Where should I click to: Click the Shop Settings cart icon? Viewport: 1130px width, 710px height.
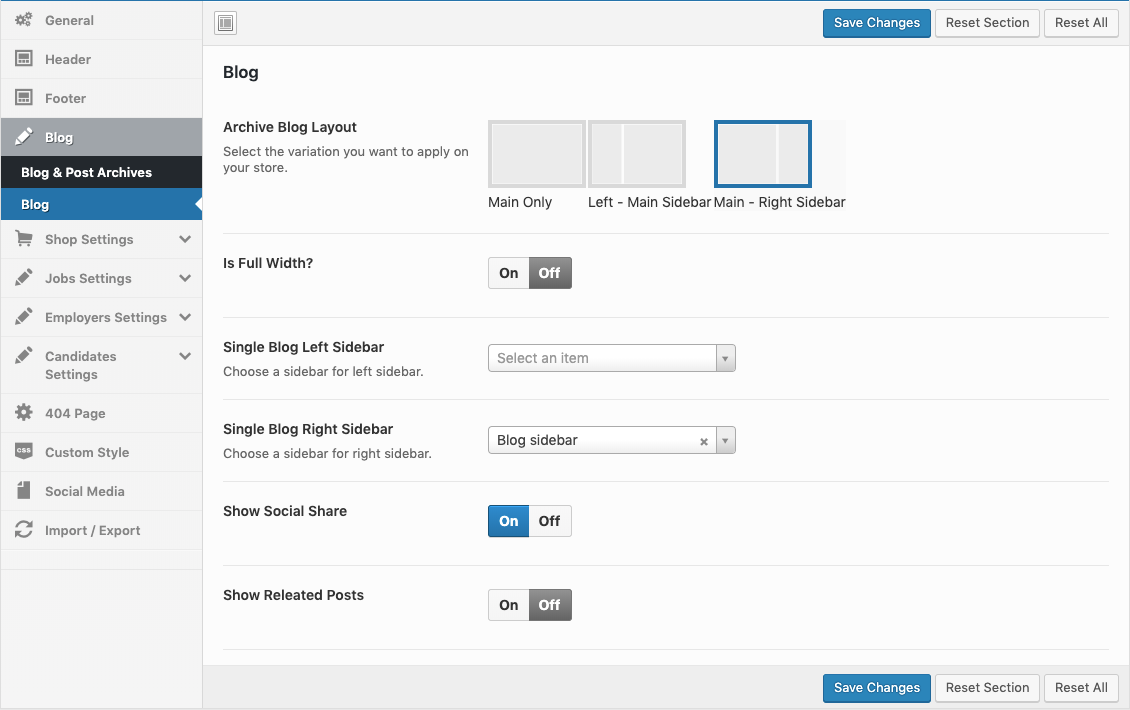(x=24, y=239)
